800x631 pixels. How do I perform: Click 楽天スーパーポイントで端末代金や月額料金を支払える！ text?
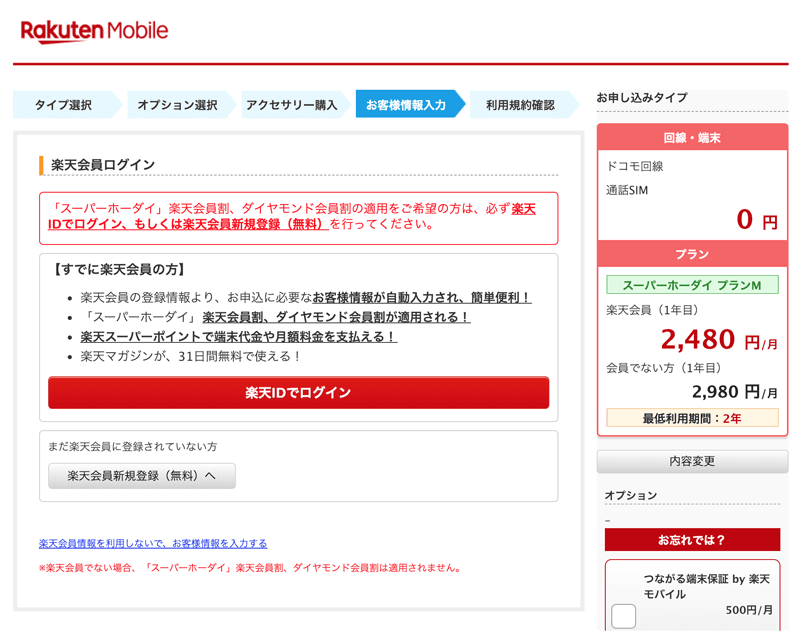[239, 337]
